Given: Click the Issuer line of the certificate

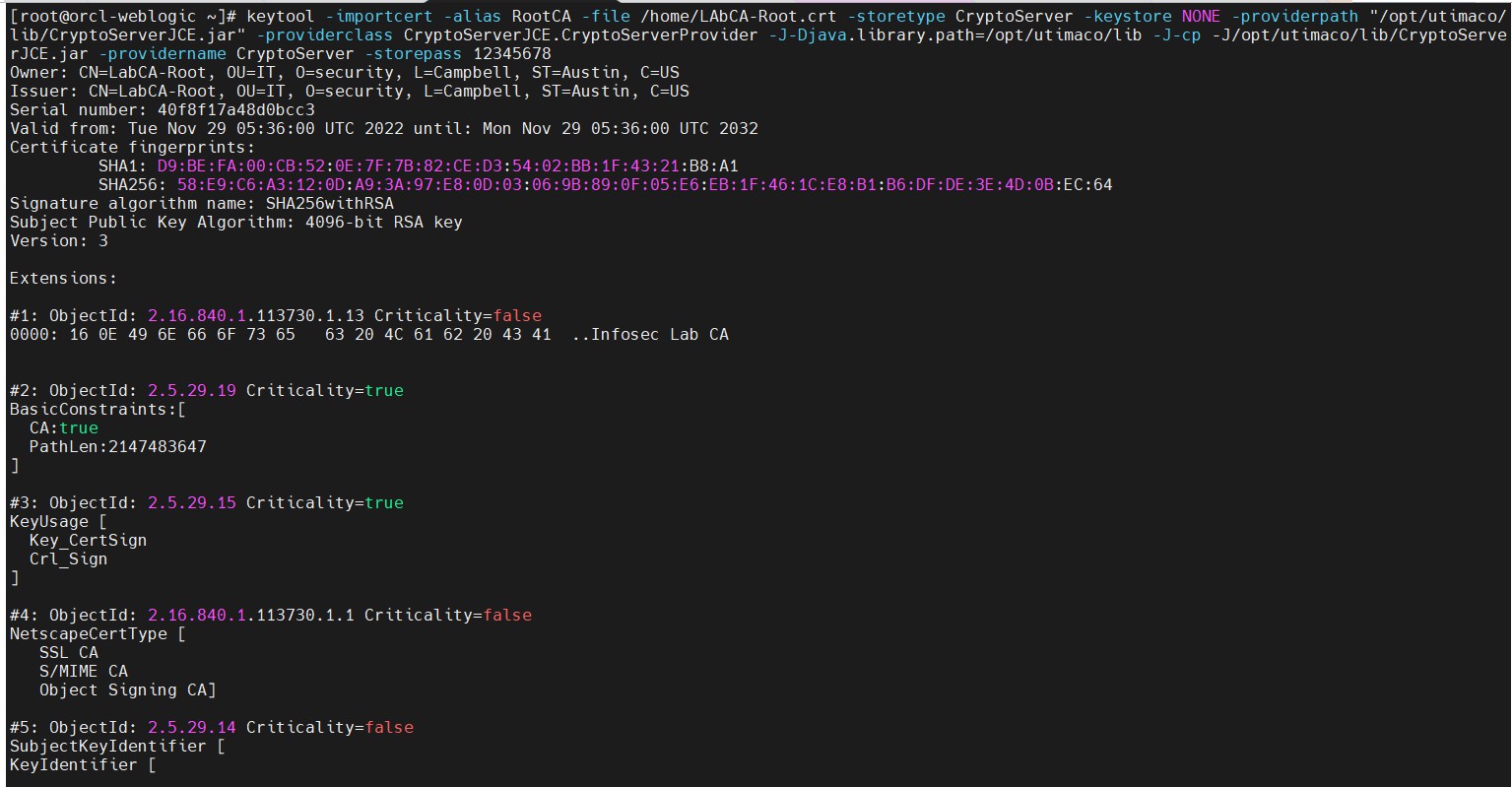Looking at the screenshot, I should pyautogui.click(x=350, y=92).
